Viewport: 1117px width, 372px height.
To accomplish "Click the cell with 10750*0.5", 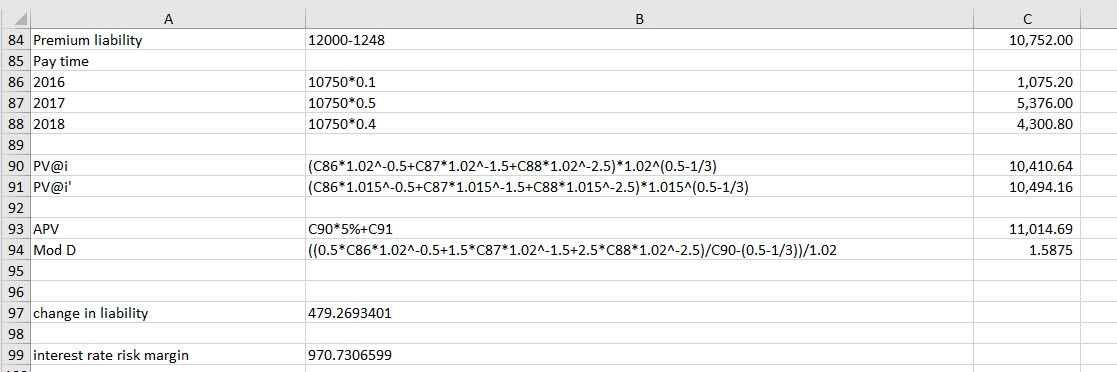I will 639,103.
